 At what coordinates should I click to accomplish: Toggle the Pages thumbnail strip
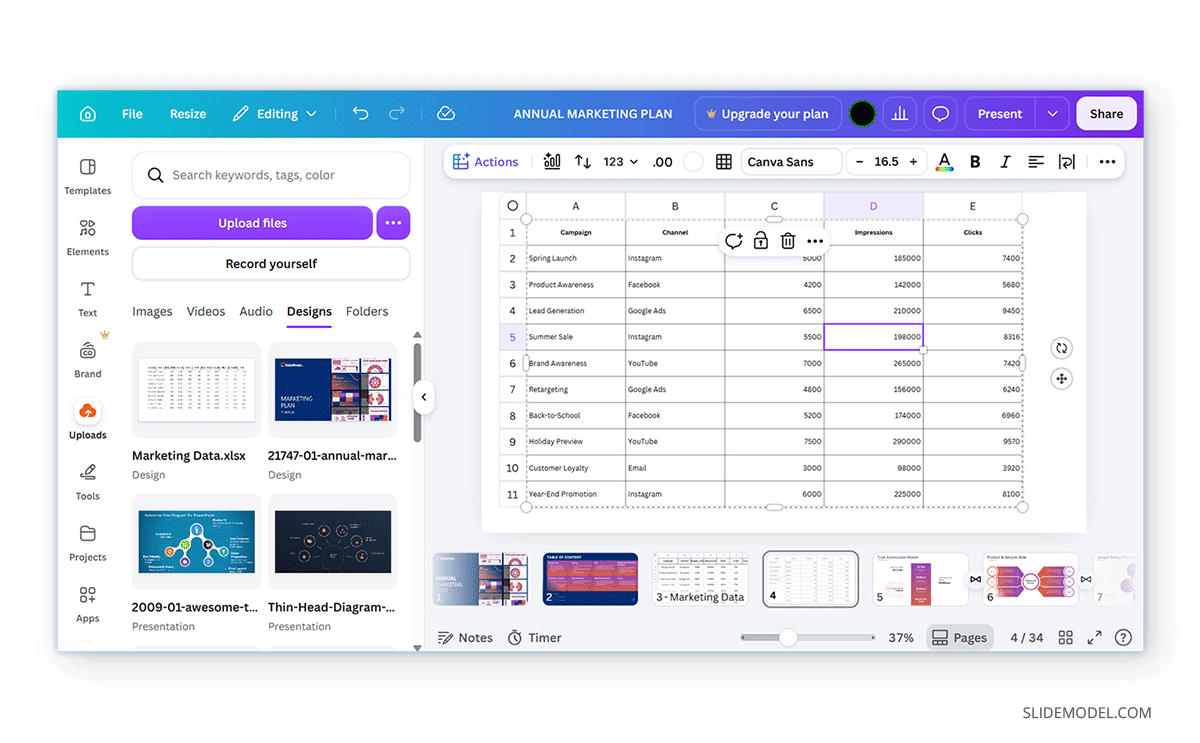click(x=959, y=638)
